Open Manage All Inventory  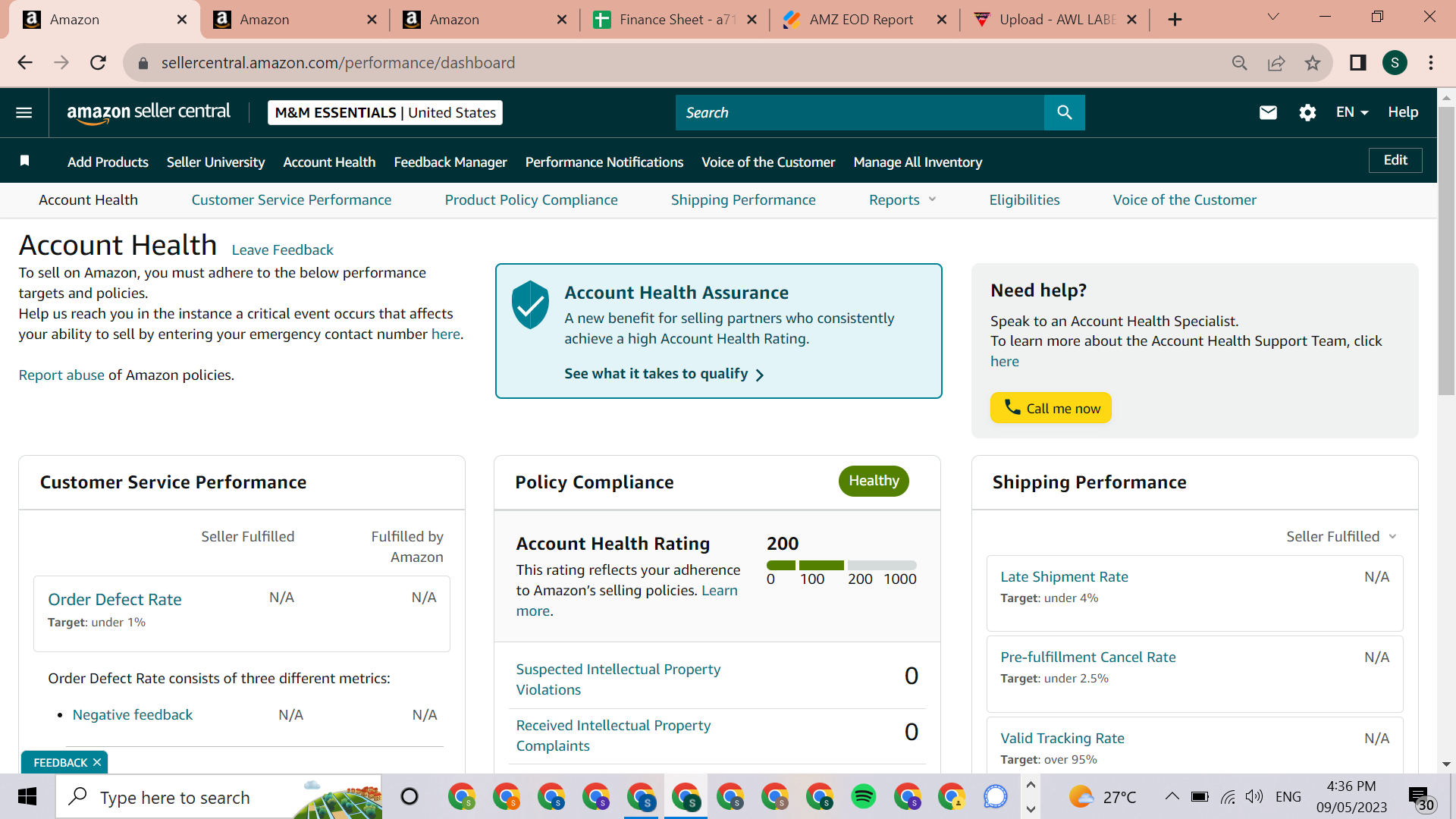(x=918, y=162)
